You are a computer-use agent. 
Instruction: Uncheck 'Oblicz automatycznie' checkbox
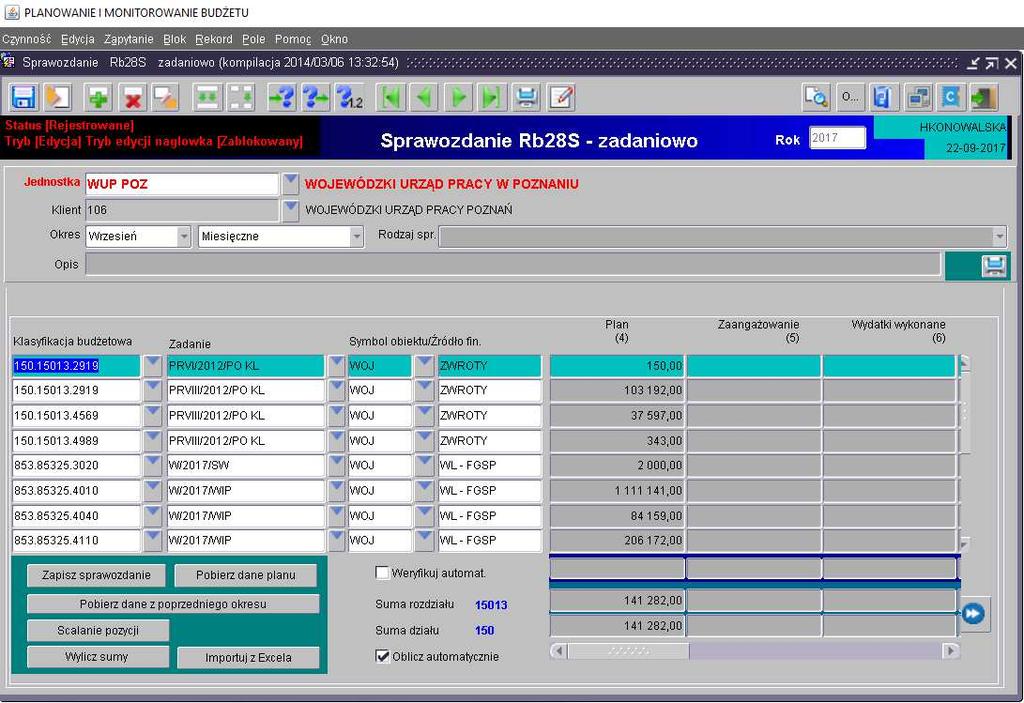point(383,656)
